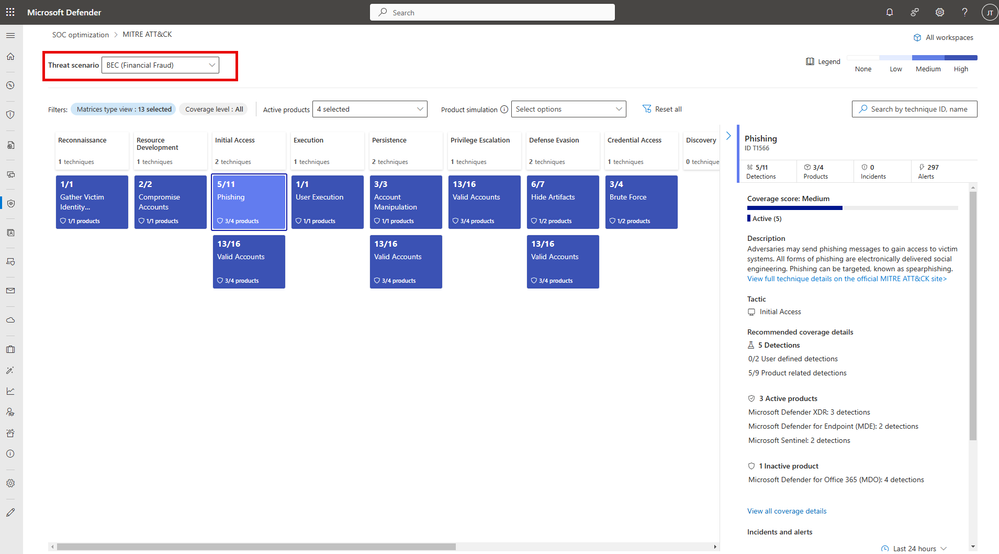Click the top Search box
The image size is (999, 554).
point(492,12)
